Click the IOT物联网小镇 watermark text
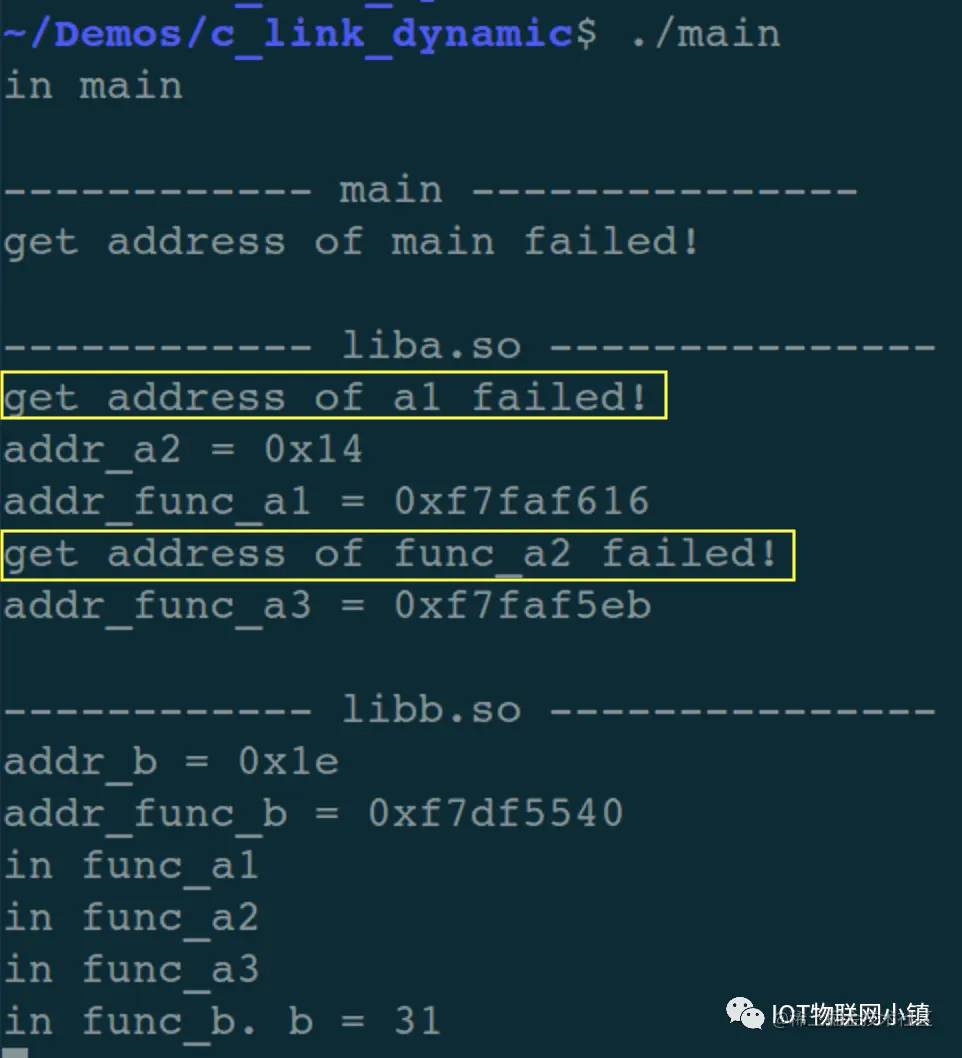 (x=851, y=1014)
